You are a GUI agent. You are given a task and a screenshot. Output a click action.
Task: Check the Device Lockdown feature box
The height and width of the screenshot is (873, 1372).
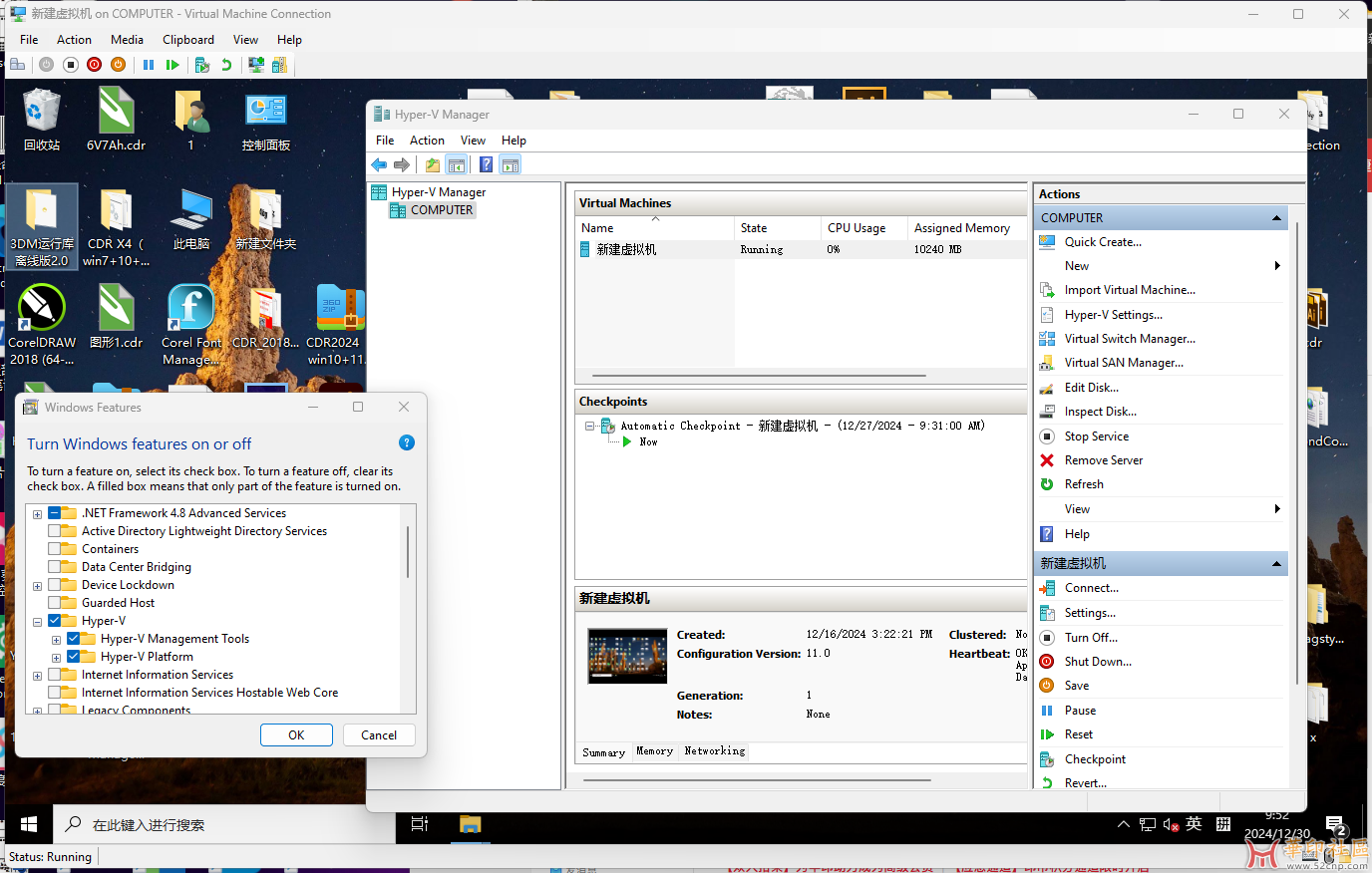click(55, 585)
